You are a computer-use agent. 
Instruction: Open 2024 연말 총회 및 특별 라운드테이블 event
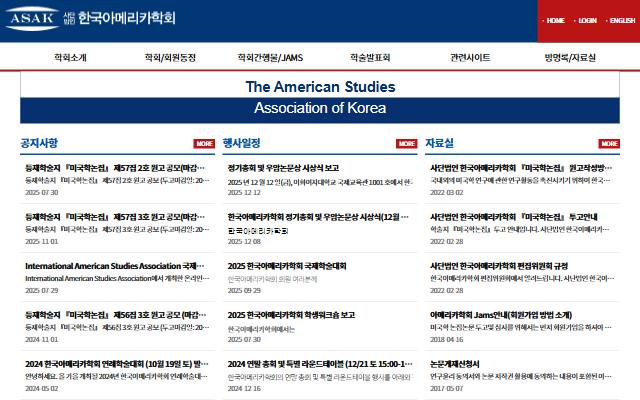320,364
